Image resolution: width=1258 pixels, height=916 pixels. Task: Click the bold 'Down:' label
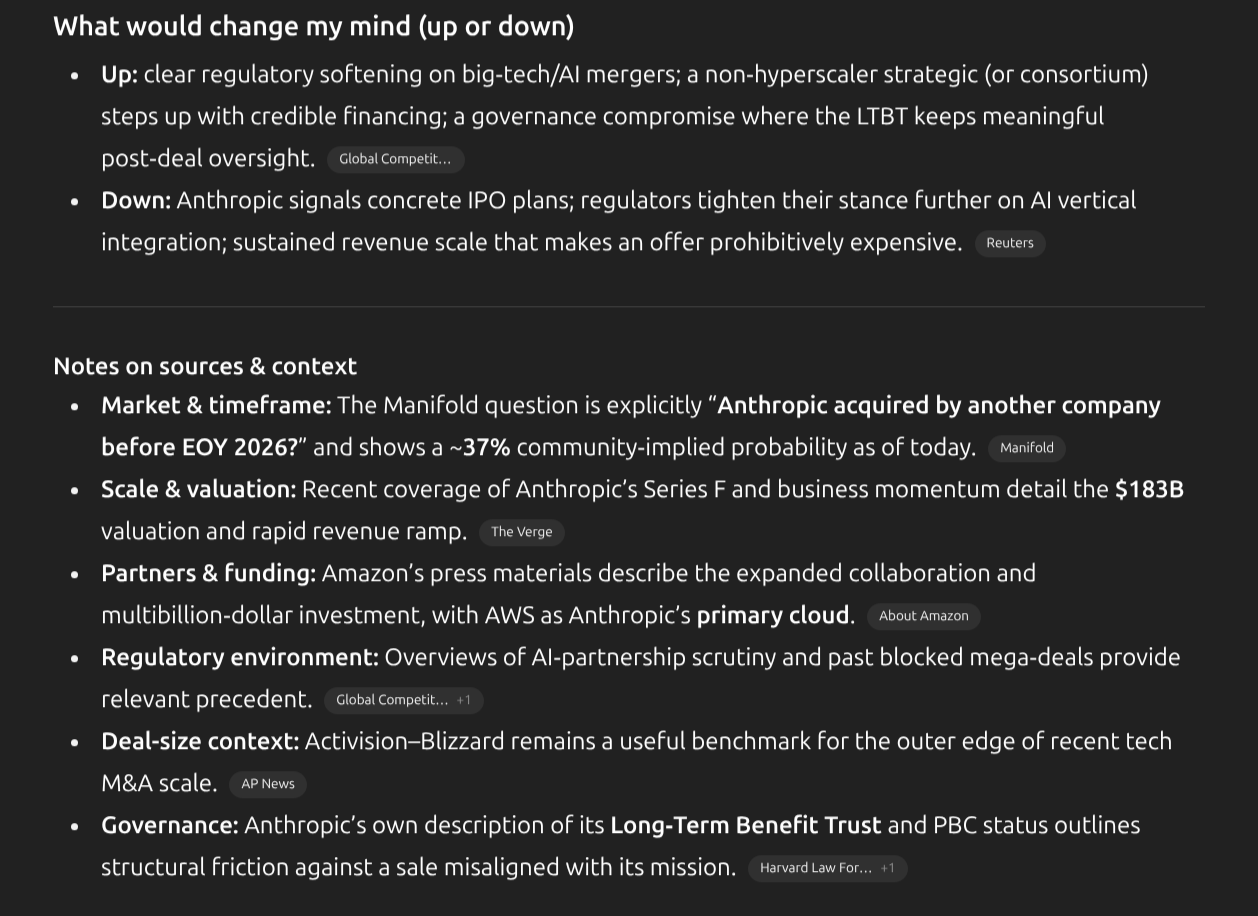[136, 200]
